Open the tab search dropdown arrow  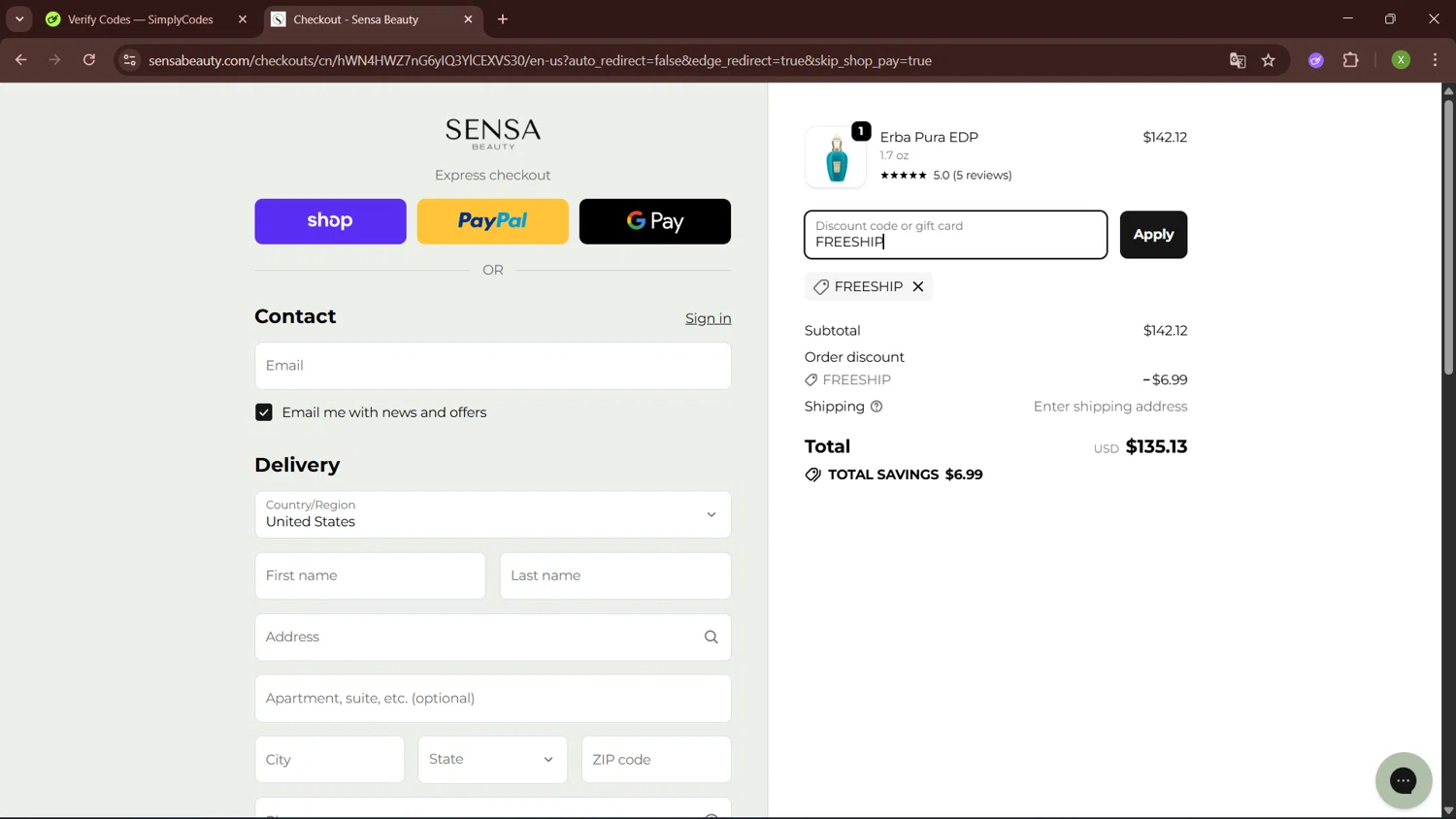point(19,19)
